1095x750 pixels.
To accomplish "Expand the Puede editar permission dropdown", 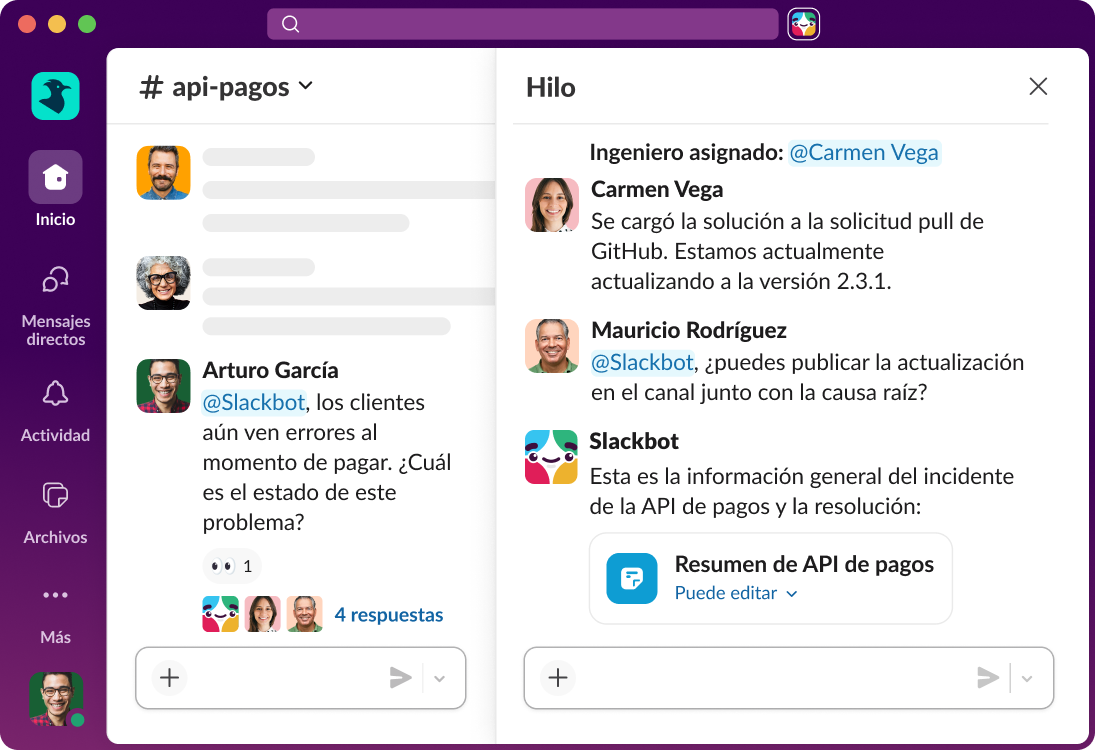I will coord(736,593).
